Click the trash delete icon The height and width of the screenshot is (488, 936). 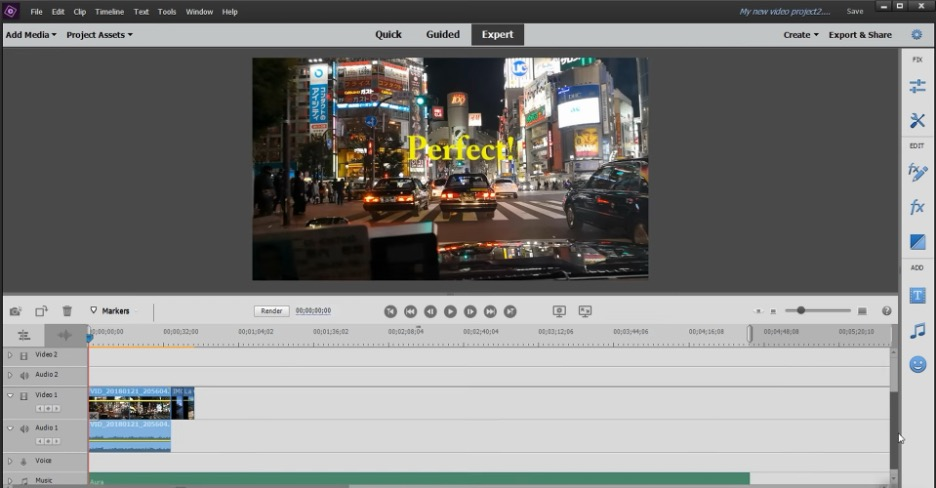point(67,311)
